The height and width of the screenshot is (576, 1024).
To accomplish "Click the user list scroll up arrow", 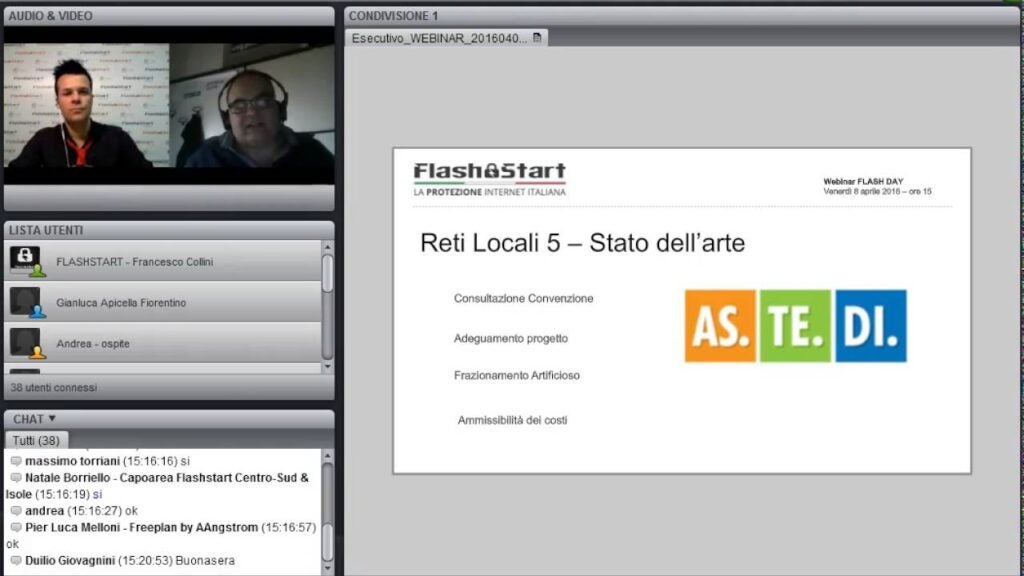I will pyautogui.click(x=328, y=247).
